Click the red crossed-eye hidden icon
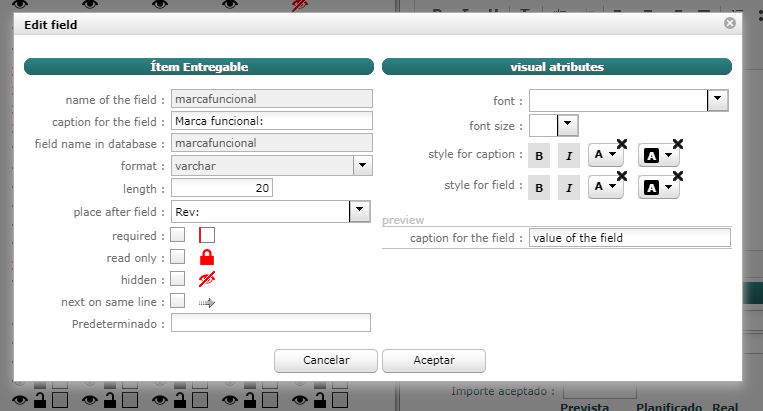 click(207, 279)
